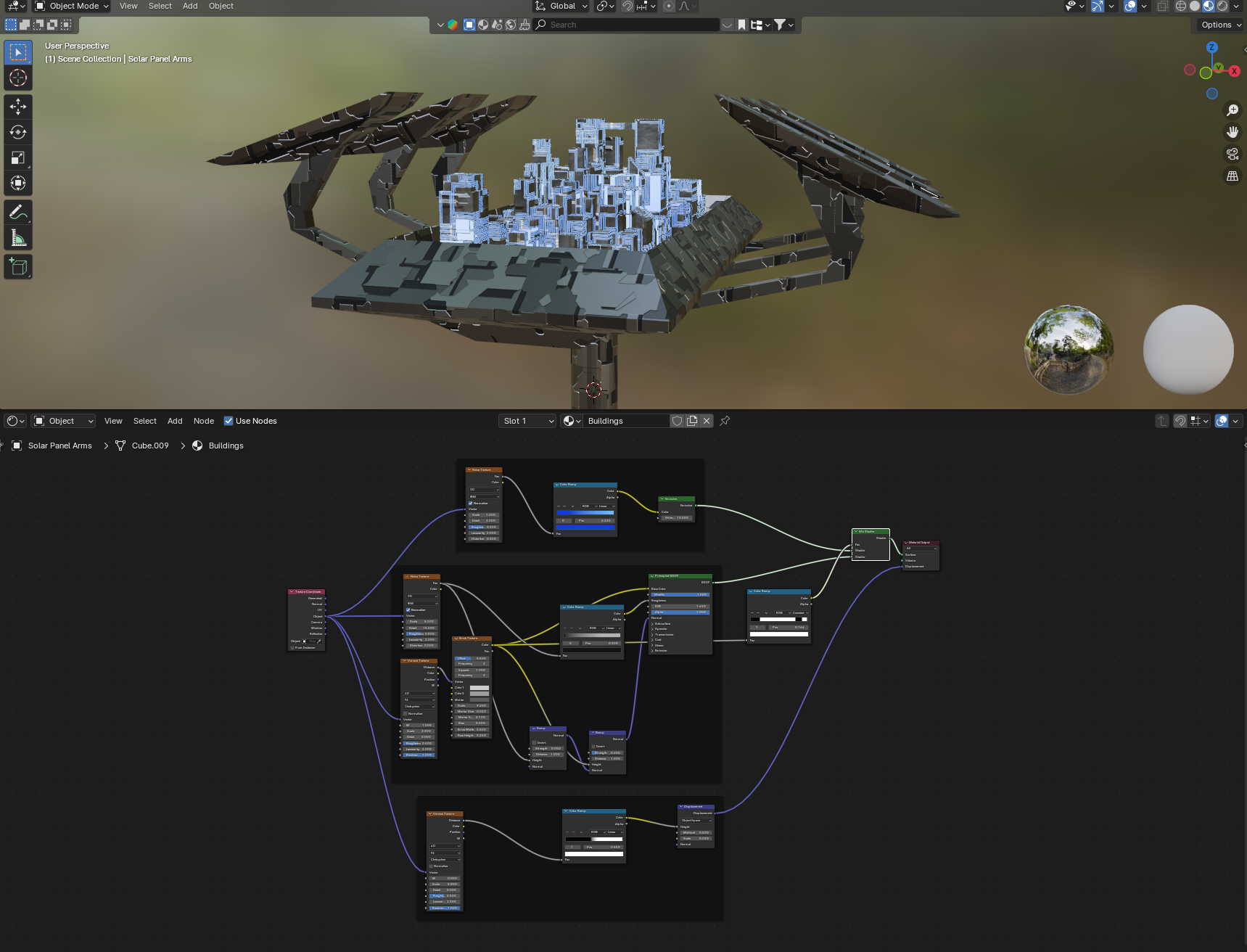Open the Object Mode dropdown

[71, 6]
